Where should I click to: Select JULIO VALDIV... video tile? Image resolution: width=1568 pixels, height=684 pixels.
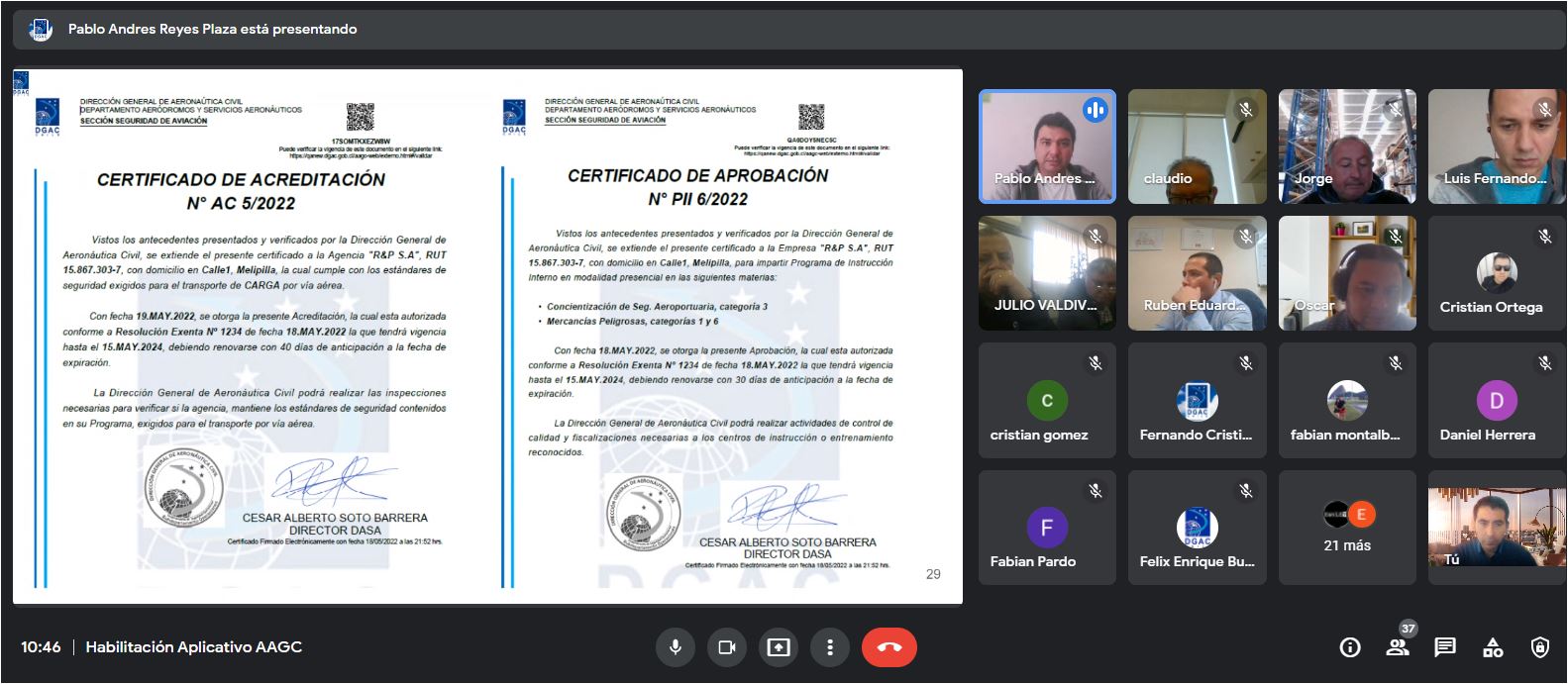pyautogui.click(x=1047, y=273)
